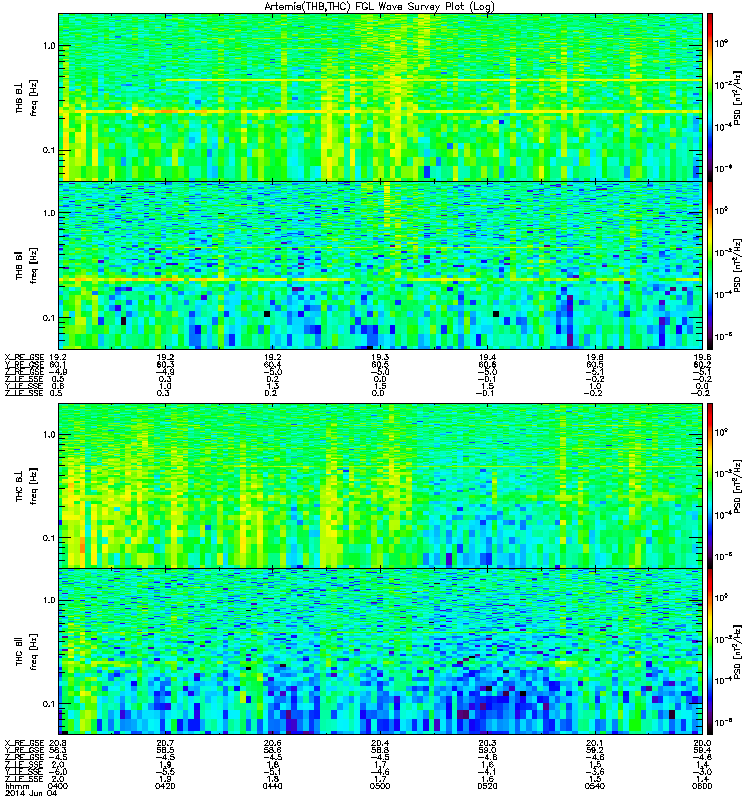
Task: Click the 1.0 frequency tick of THC B∥ panel
Action: tap(49, 600)
